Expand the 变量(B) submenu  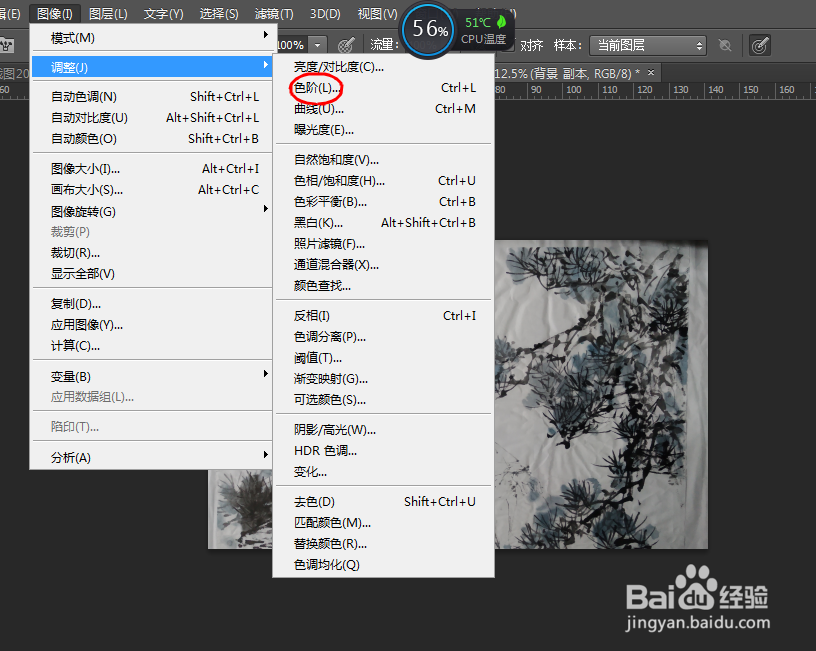click(x=152, y=376)
